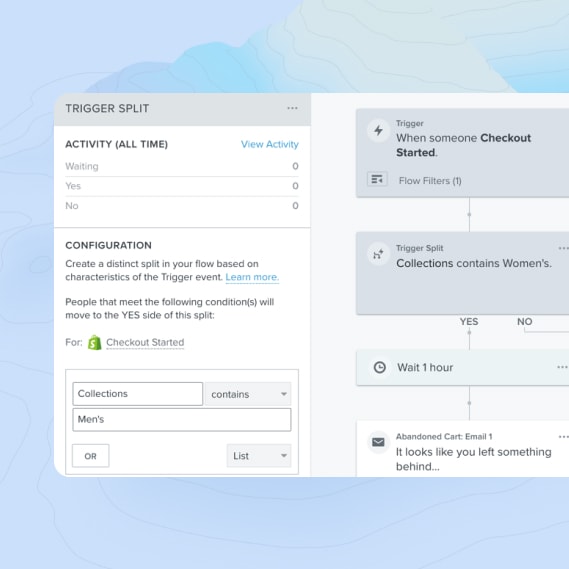This screenshot has width=569, height=569.
Task: Click the CONFIGURATION heading
Action: (109, 245)
